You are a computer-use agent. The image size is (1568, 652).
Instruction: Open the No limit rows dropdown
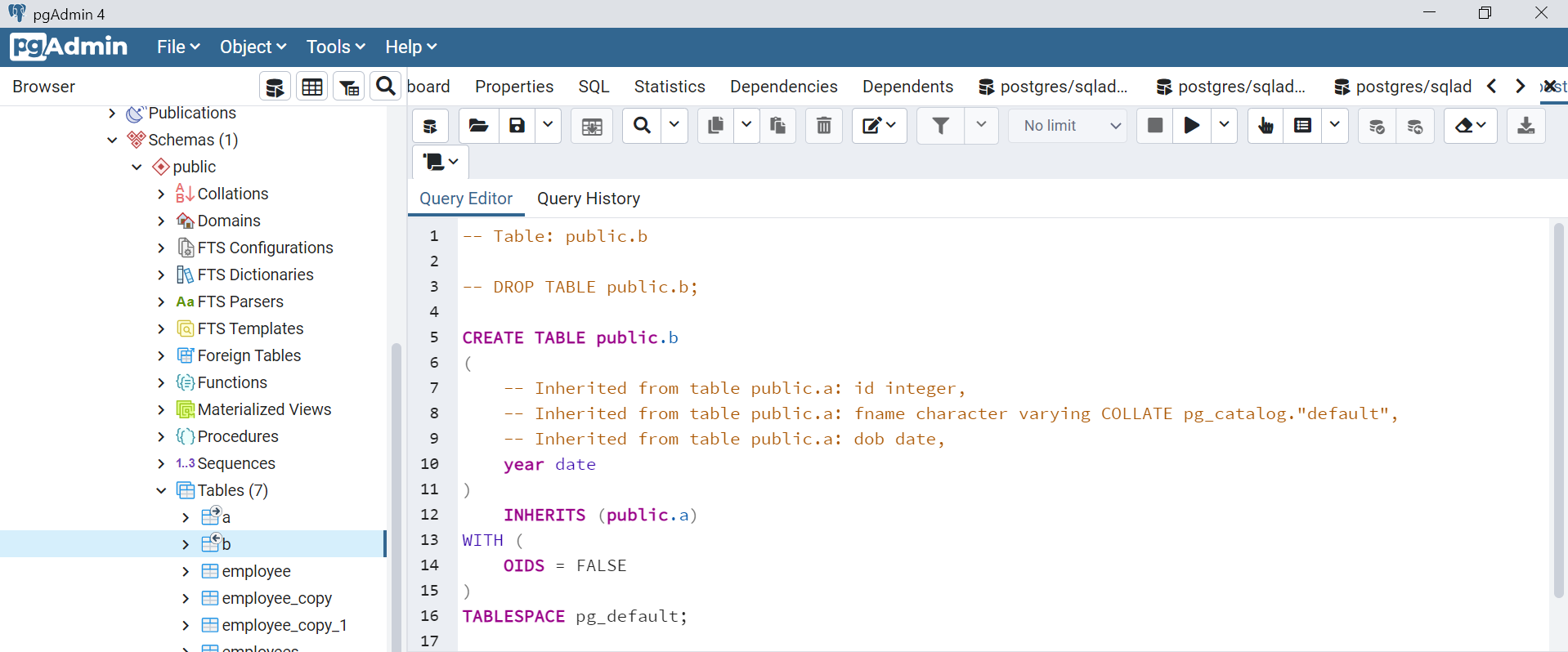(x=1070, y=126)
